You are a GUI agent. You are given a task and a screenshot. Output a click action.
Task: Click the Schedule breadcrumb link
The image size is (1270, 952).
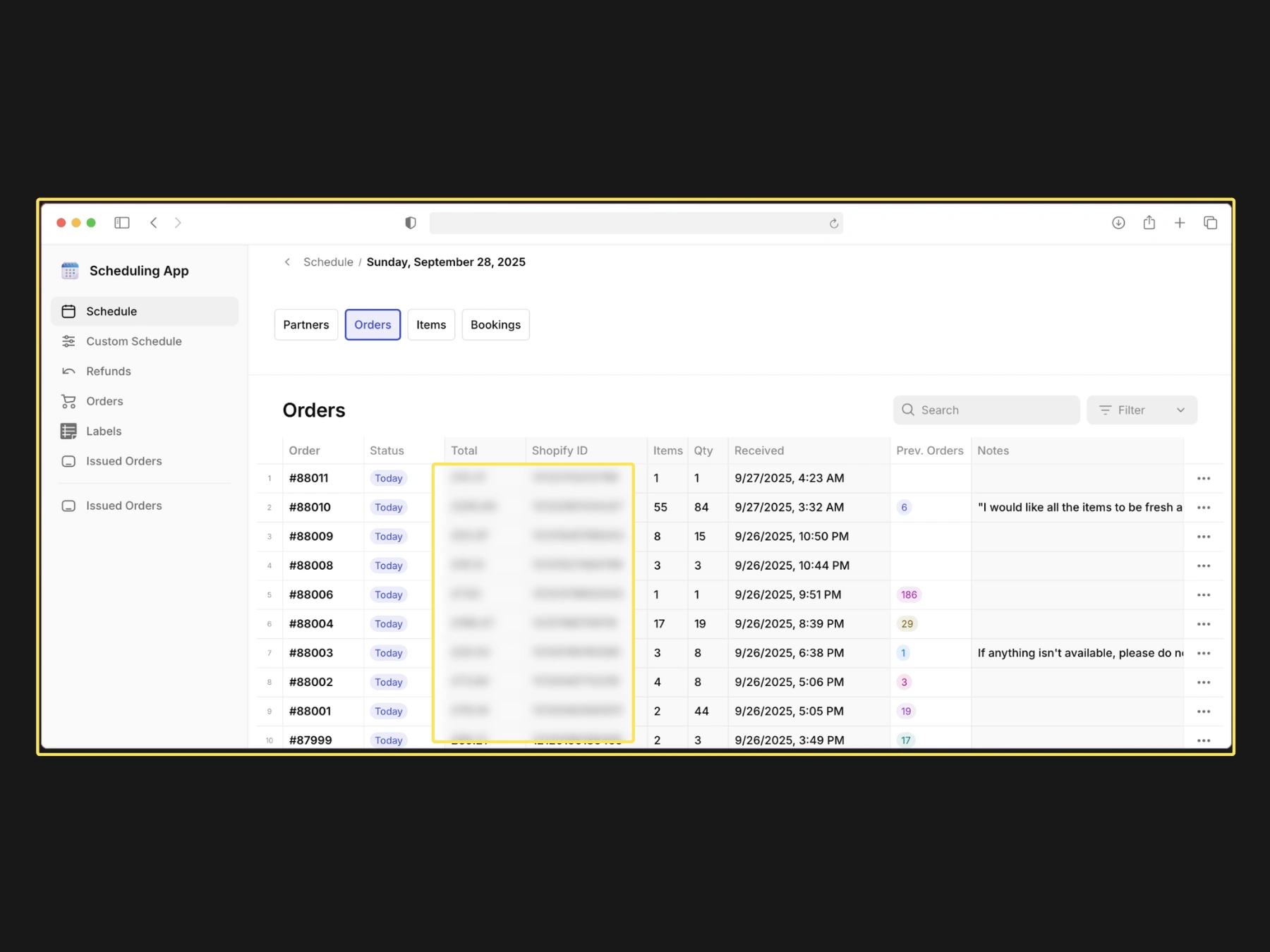pyautogui.click(x=328, y=262)
